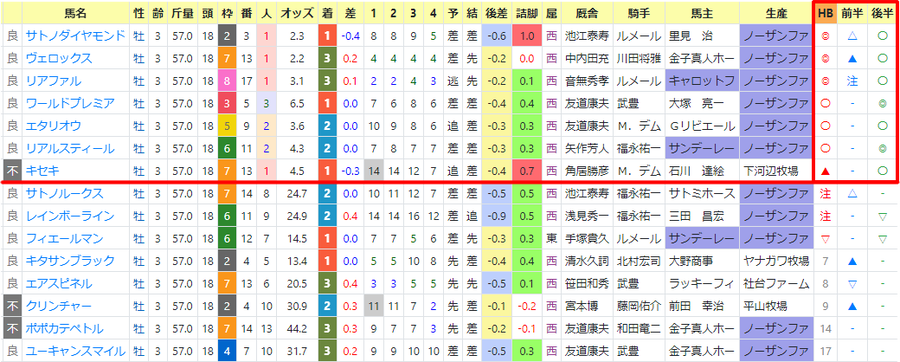This screenshot has height=362, width=900.
Task: Open the リアファル horse link
Action: [x=53, y=81]
